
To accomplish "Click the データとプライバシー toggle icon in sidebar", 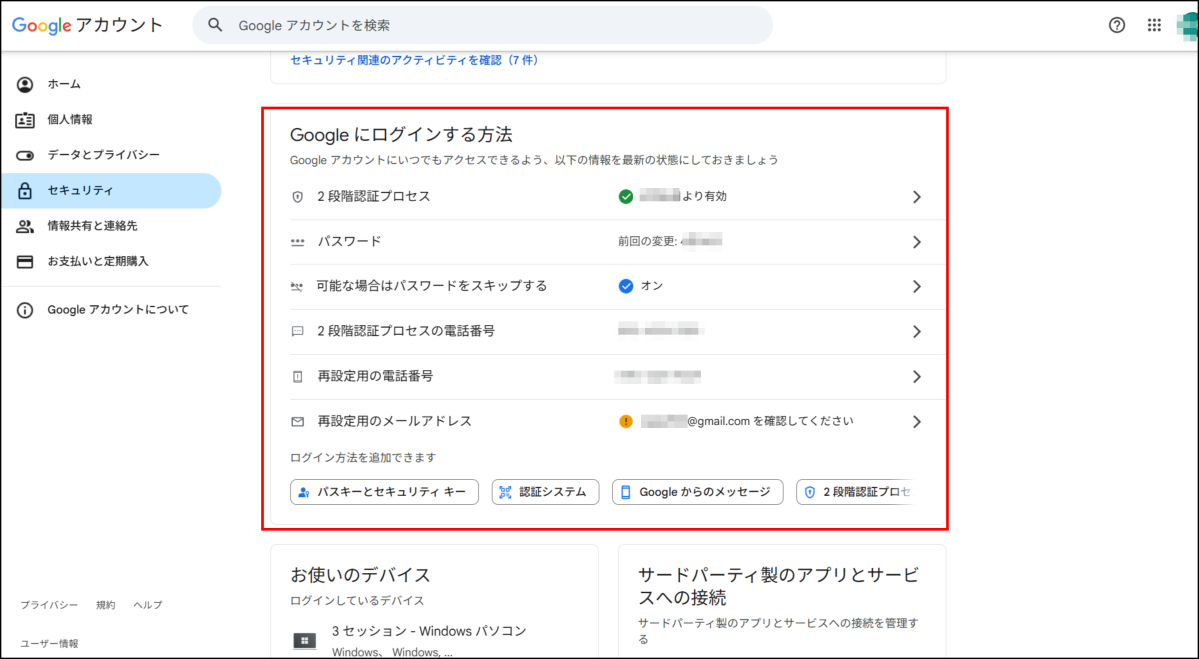I will (x=25, y=155).
